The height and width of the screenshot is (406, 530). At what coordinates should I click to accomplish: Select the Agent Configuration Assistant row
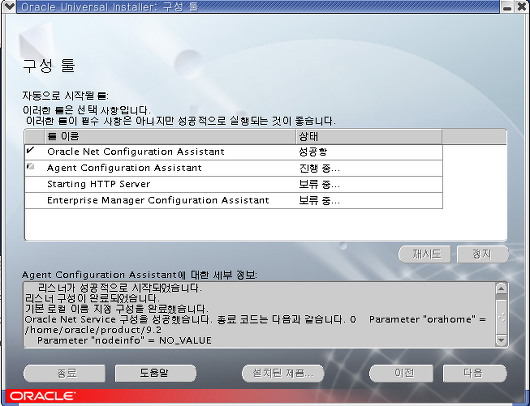(x=233, y=168)
